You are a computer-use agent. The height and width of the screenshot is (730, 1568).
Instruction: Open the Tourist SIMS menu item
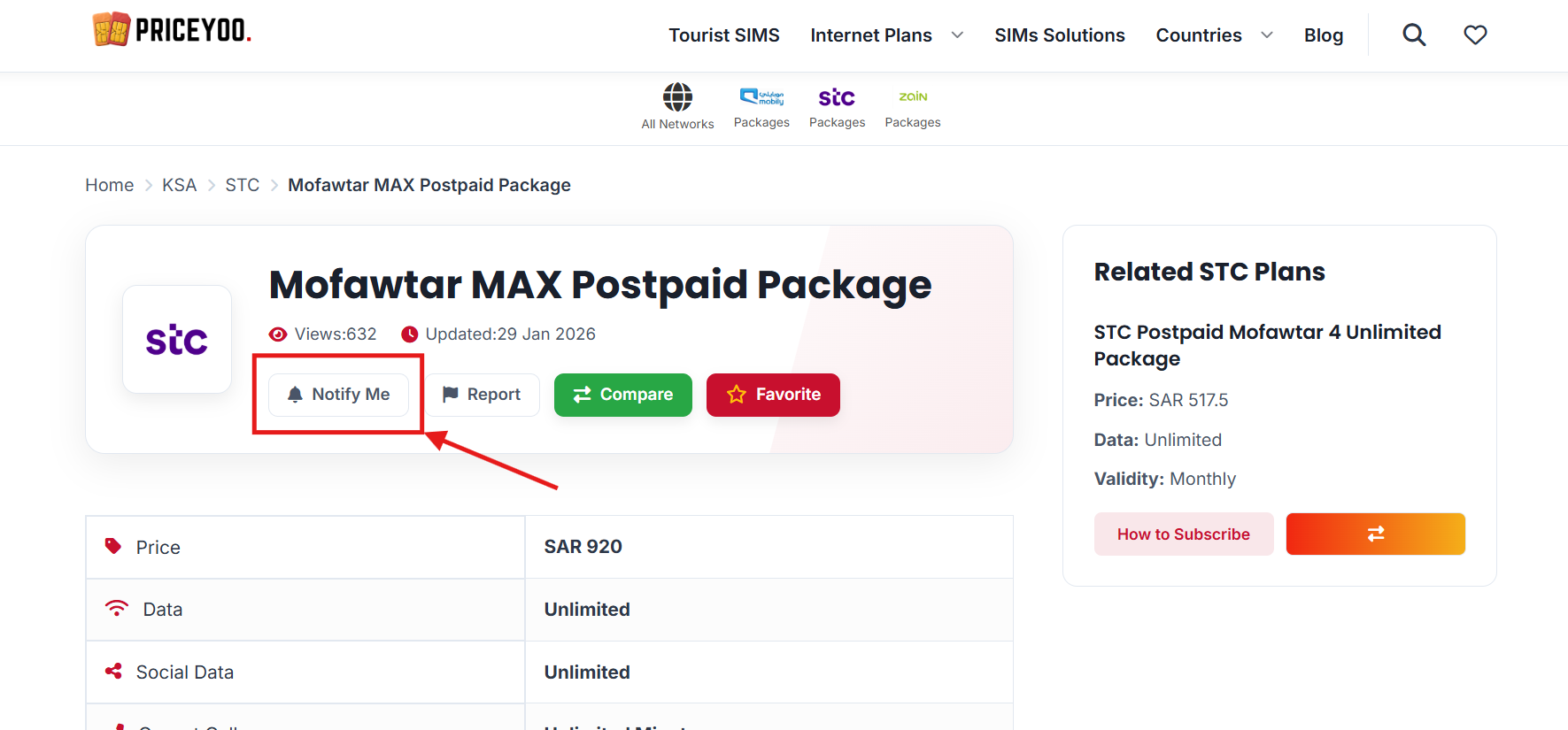click(x=723, y=35)
